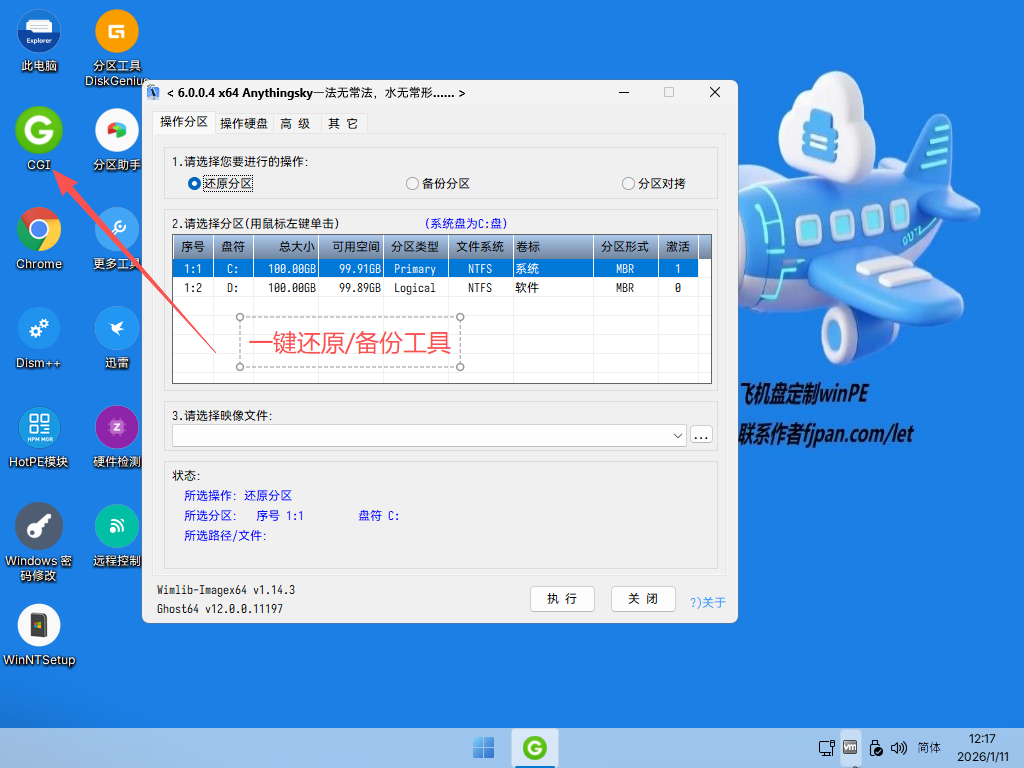Screen dimensions: 1024x768
Task: Launch the CGI backup tool
Action: 38,131
